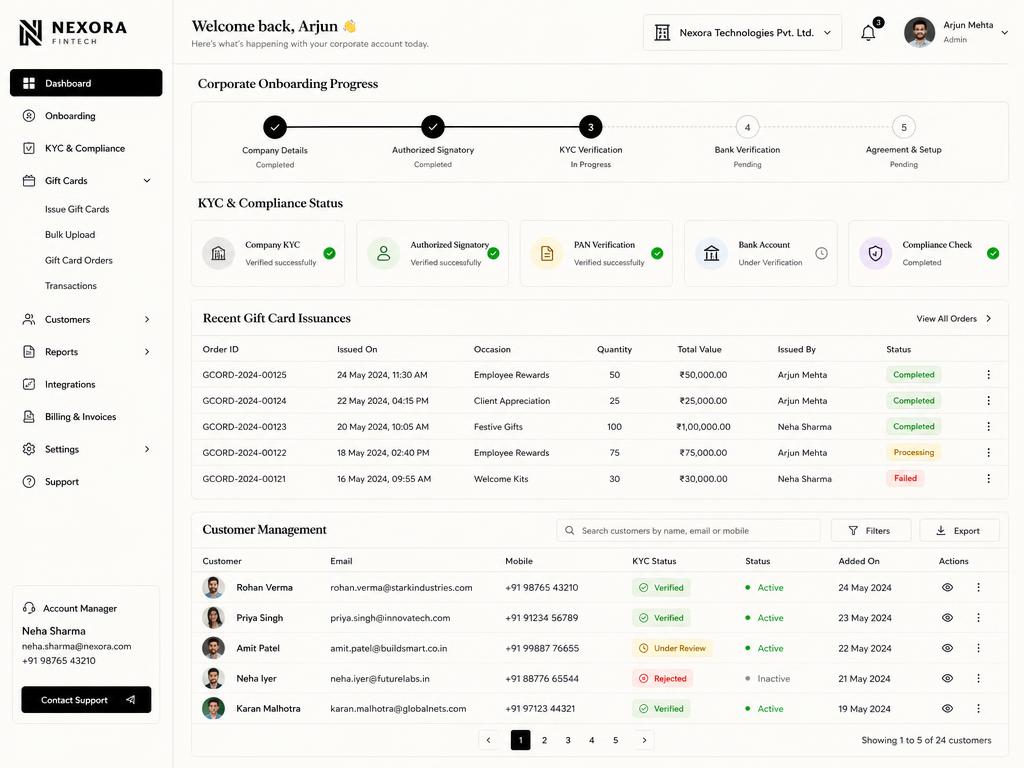Image resolution: width=1024 pixels, height=768 pixels.
Task: Go to customers page 5
Action: pos(615,740)
